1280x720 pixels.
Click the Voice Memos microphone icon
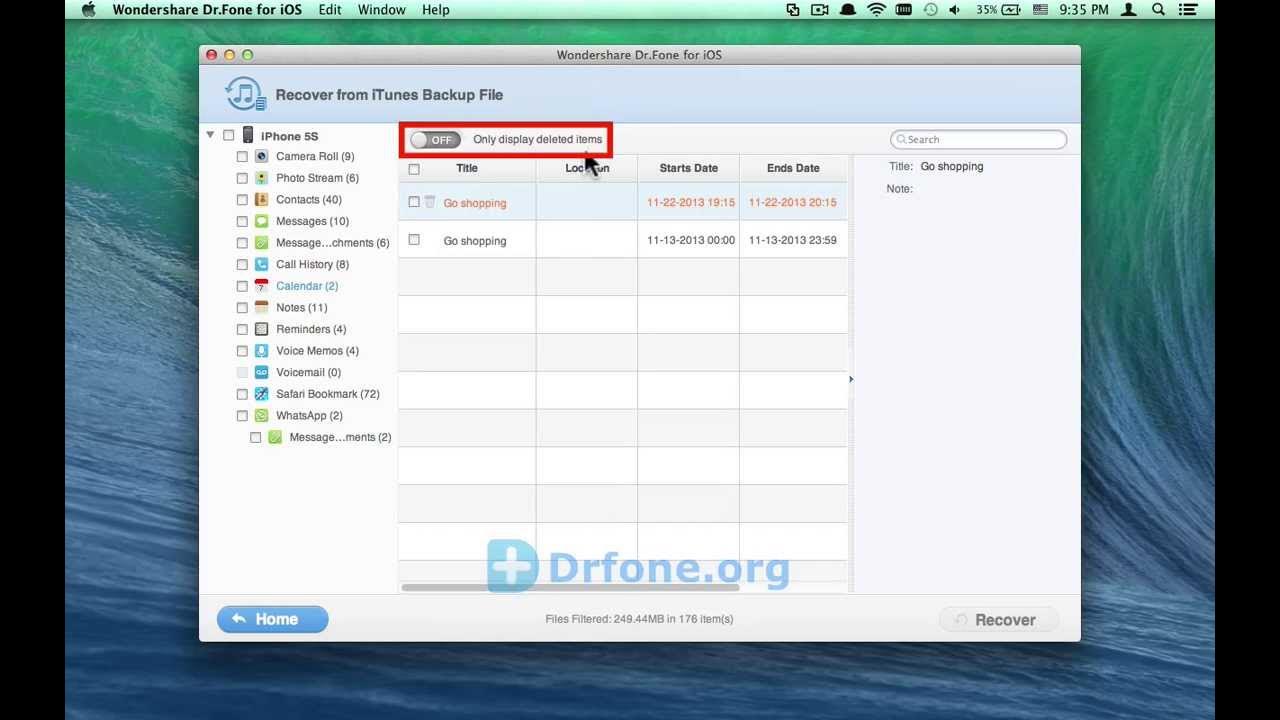(261, 351)
